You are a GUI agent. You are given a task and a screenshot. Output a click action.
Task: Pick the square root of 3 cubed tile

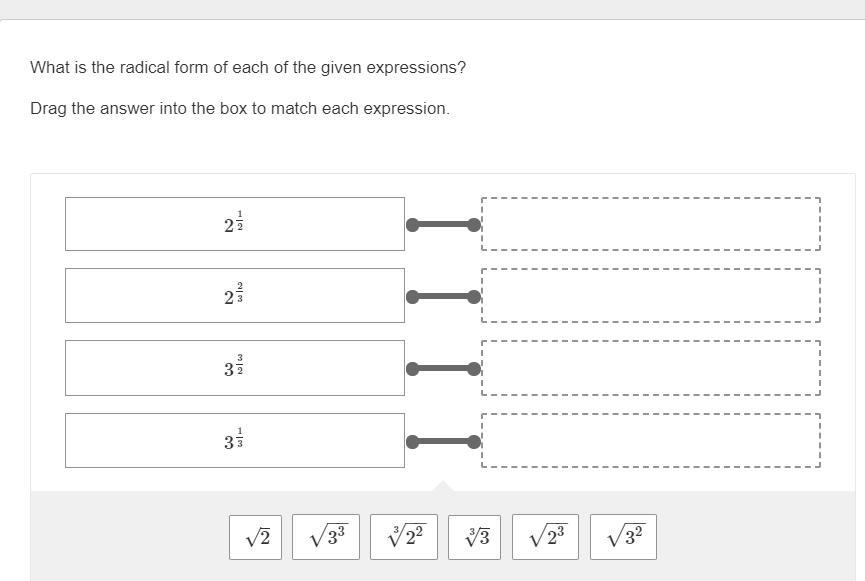pyautogui.click(x=326, y=537)
